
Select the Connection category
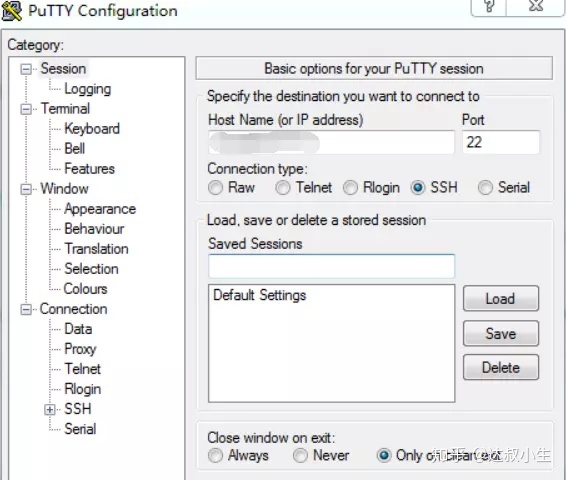click(73, 309)
